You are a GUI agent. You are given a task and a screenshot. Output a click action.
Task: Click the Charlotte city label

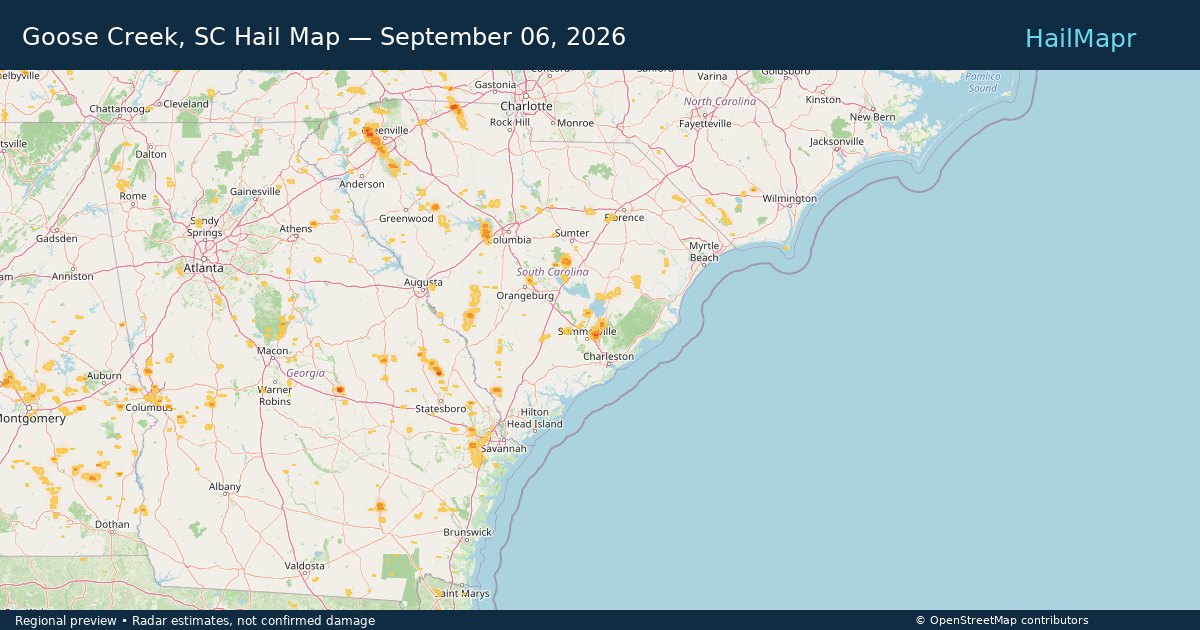coord(526,105)
